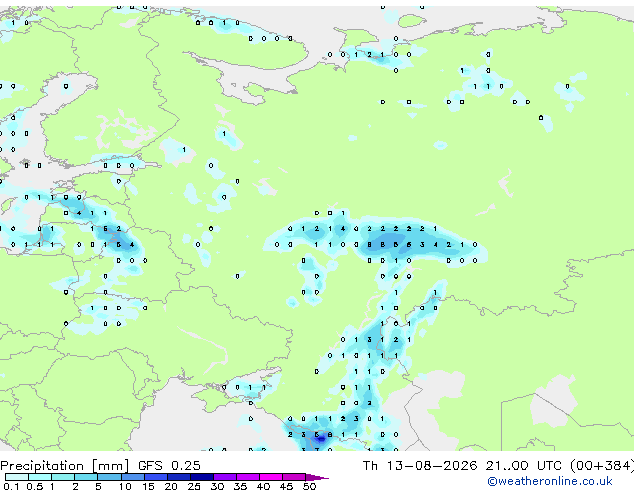Click the 0.5–1 mm legend swatch
This screenshot has width=634, height=490.
coord(40,477)
